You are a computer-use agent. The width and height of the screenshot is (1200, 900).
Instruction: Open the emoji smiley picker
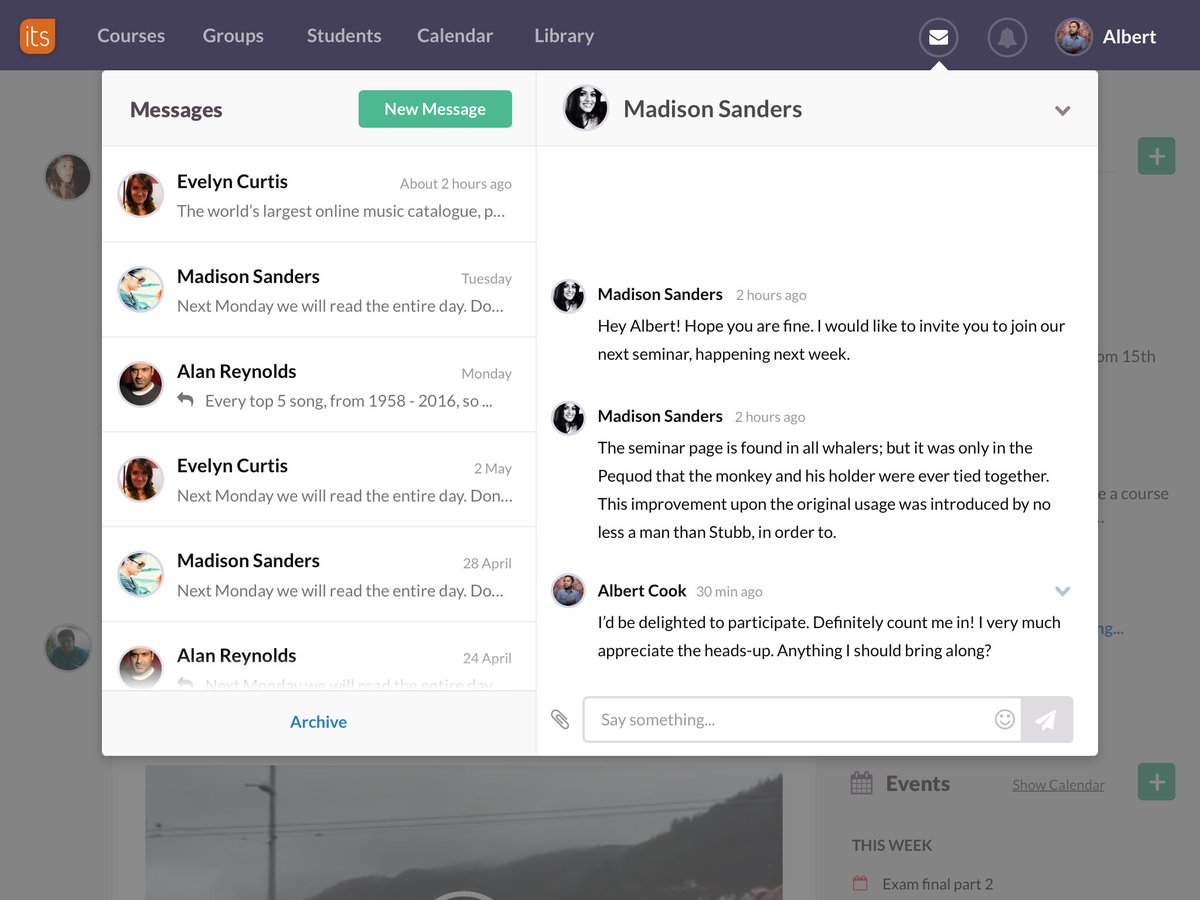tap(1005, 719)
